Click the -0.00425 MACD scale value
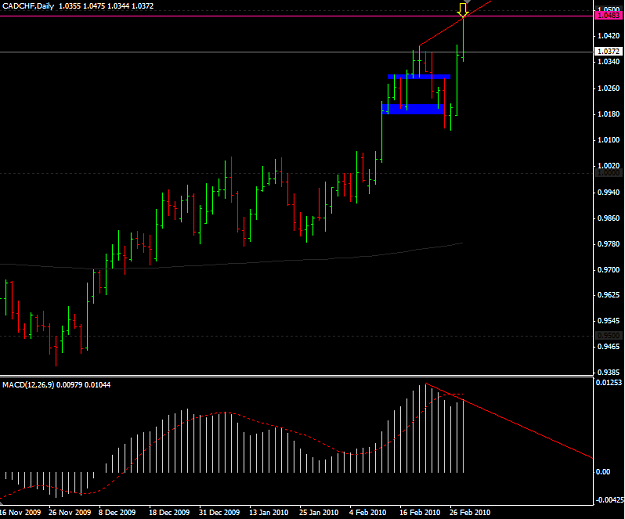Screen dimensions: 625x519 tap(609, 500)
